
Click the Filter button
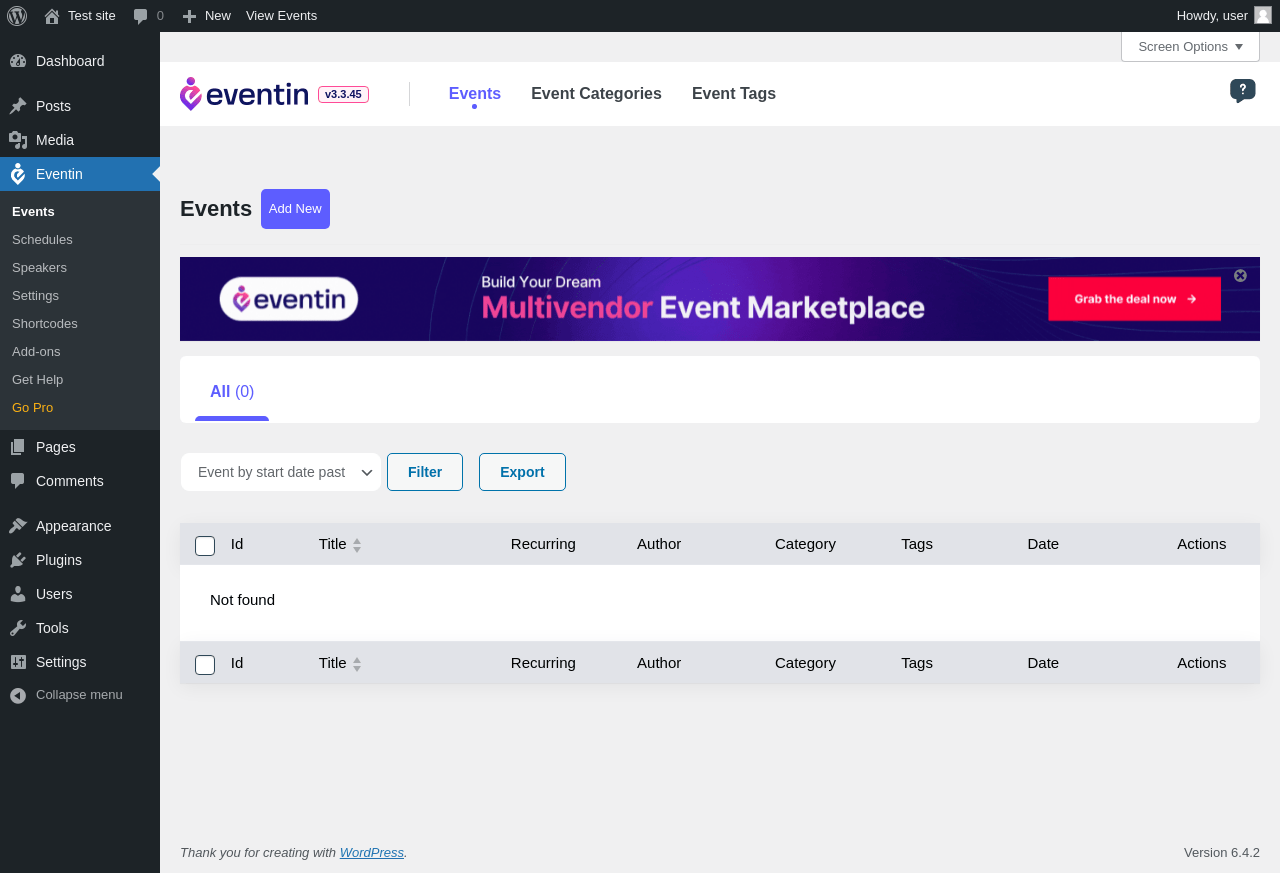tap(425, 472)
